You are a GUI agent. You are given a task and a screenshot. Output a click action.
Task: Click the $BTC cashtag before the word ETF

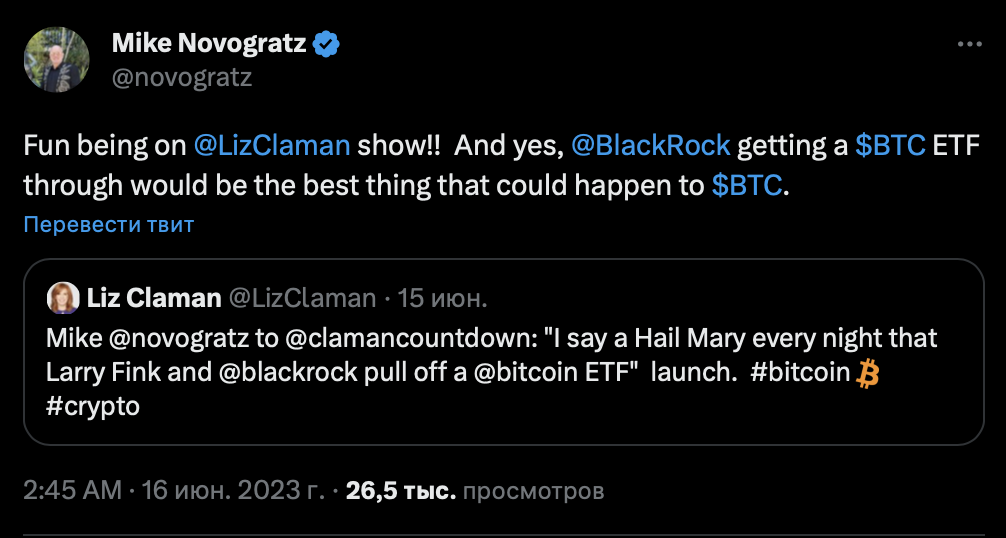(x=890, y=146)
